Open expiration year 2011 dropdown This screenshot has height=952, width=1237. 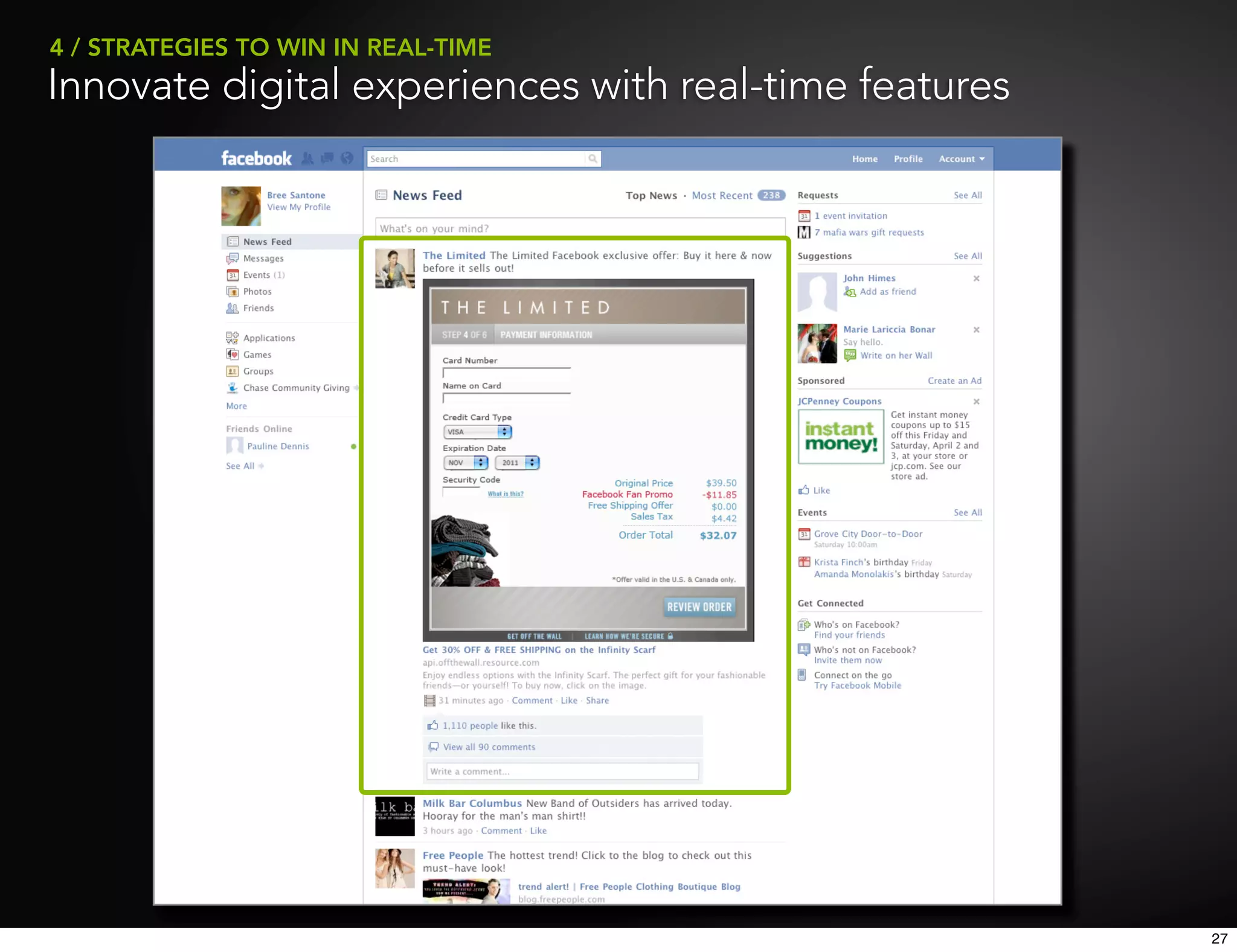517,463
